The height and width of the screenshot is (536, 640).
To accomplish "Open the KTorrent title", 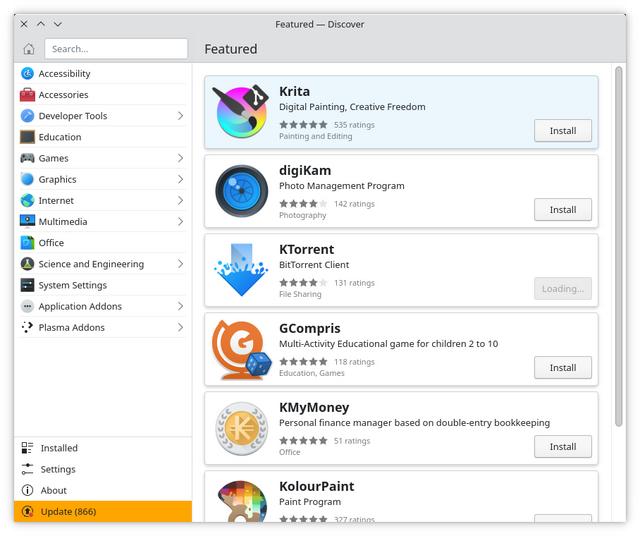I will (307, 249).
